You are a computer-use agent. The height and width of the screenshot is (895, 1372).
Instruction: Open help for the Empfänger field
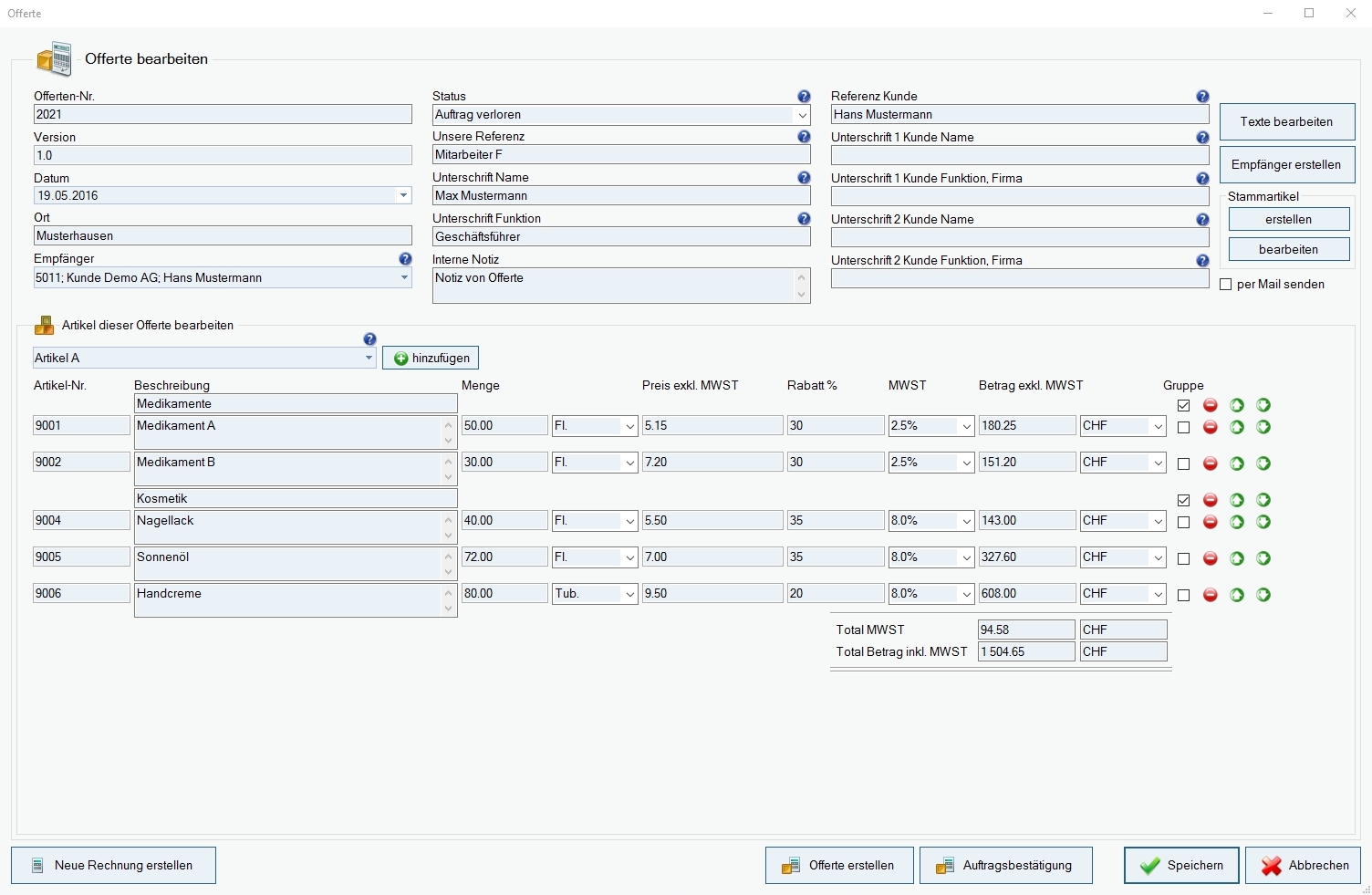405,259
